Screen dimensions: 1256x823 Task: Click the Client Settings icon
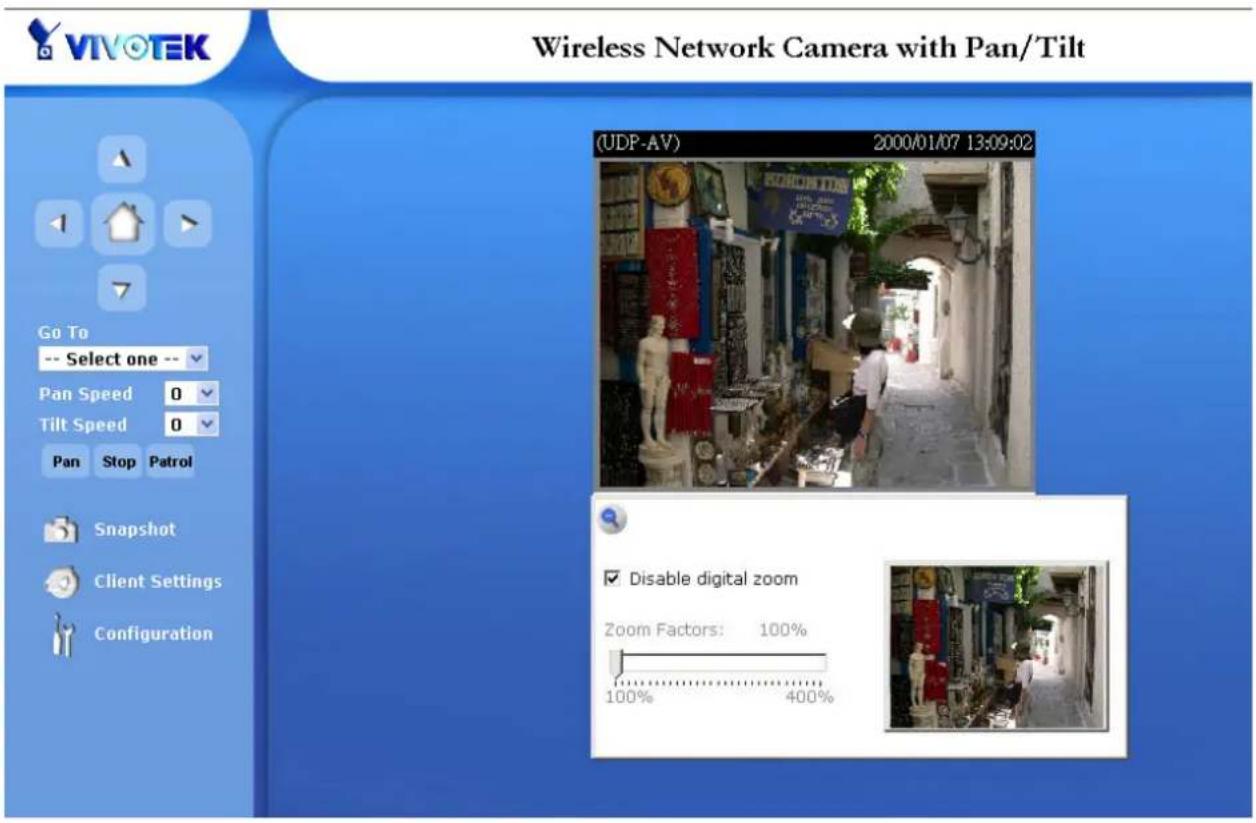60,583
